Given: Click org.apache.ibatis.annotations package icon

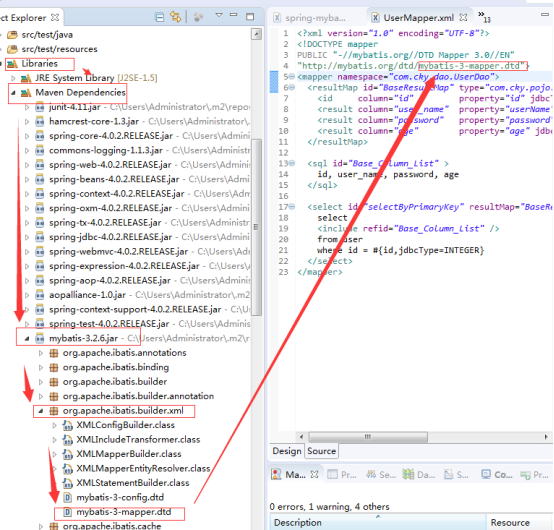Looking at the screenshot, I should coord(54,353).
